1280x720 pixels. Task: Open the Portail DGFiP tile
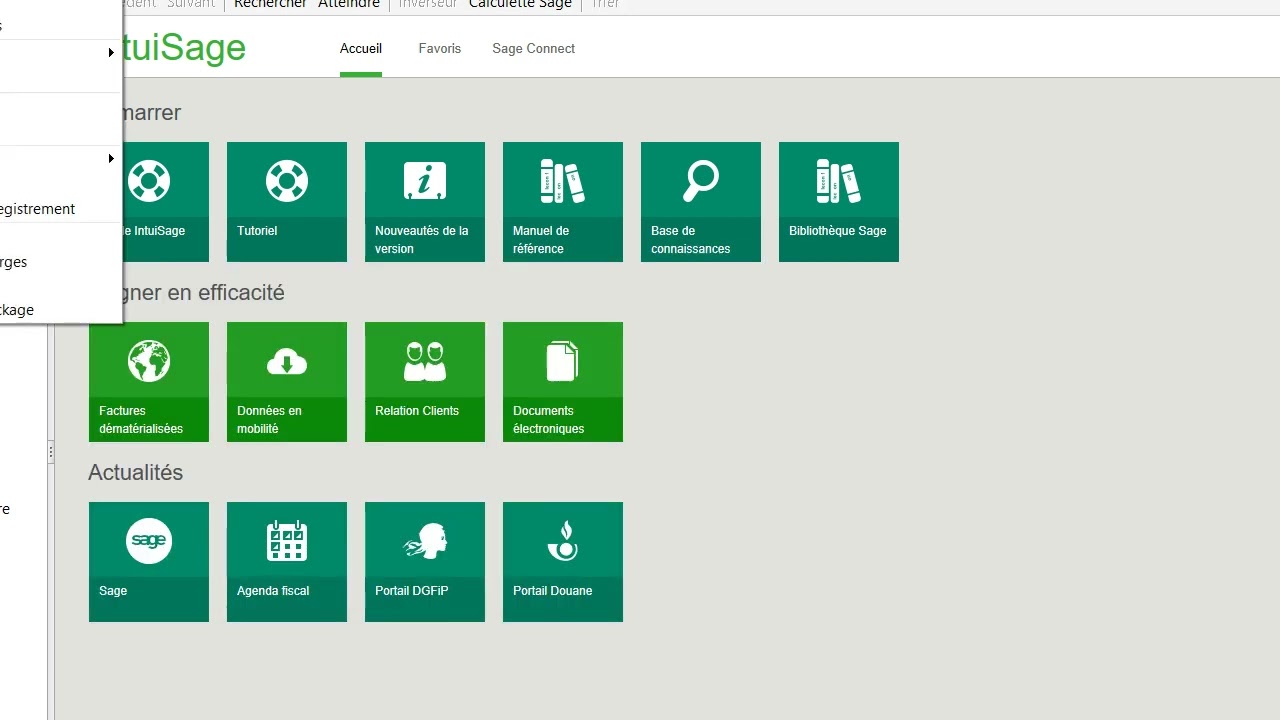point(425,562)
